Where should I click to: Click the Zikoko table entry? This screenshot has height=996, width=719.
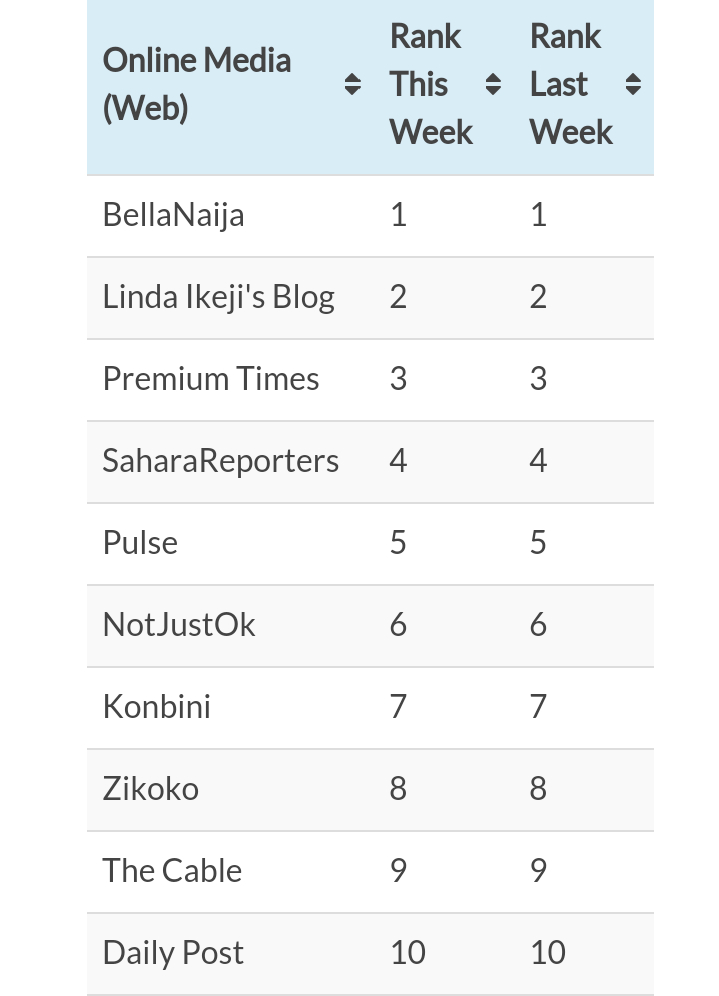pyautogui.click(x=151, y=788)
